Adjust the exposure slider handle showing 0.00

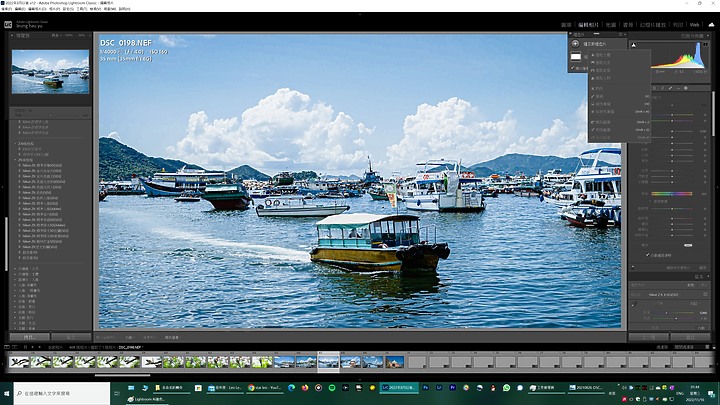click(672, 131)
